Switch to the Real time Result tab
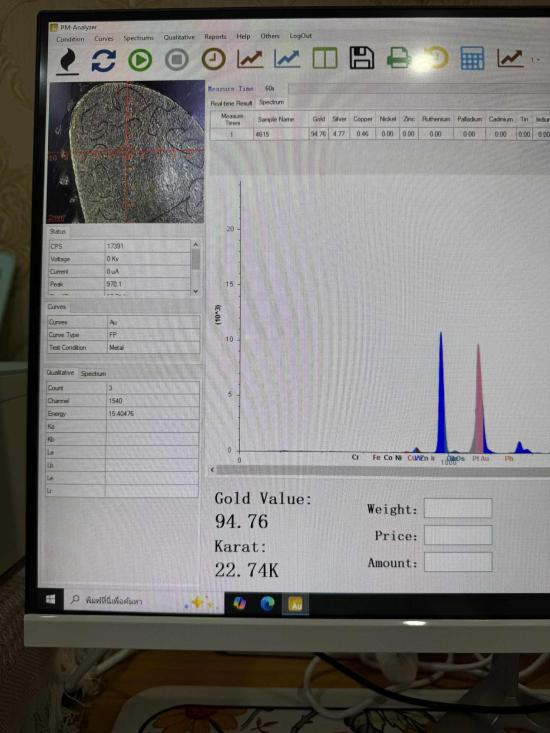The height and width of the screenshot is (733, 550). click(231, 103)
